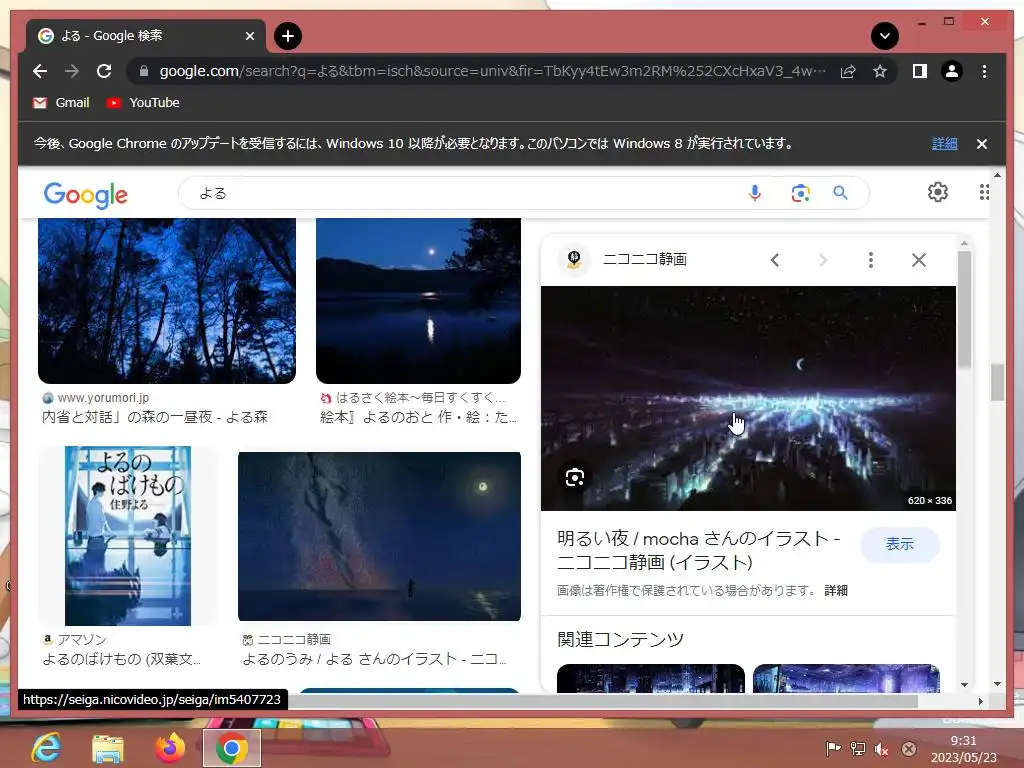The width and height of the screenshot is (1024, 768).
Task: Open preview panel more options menu
Action: (871, 260)
